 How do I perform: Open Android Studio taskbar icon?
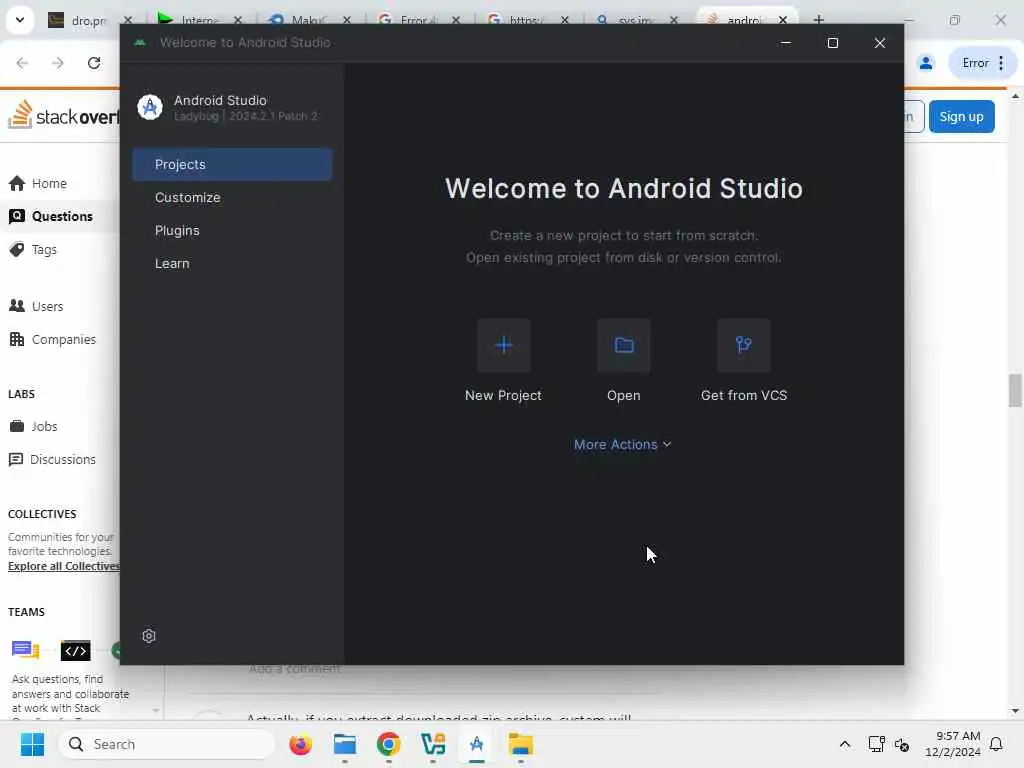477,744
